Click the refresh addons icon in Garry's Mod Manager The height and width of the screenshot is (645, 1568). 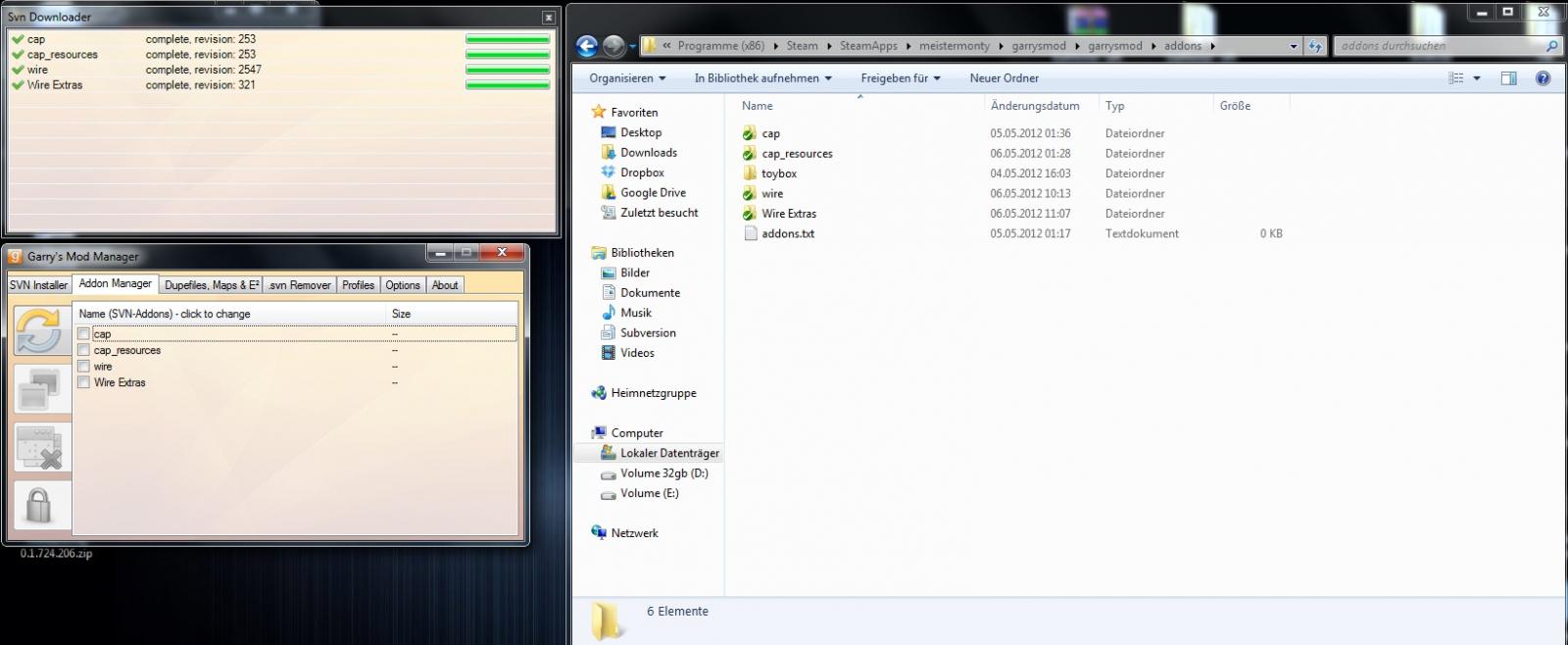pyautogui.click(x=38, y=330)
